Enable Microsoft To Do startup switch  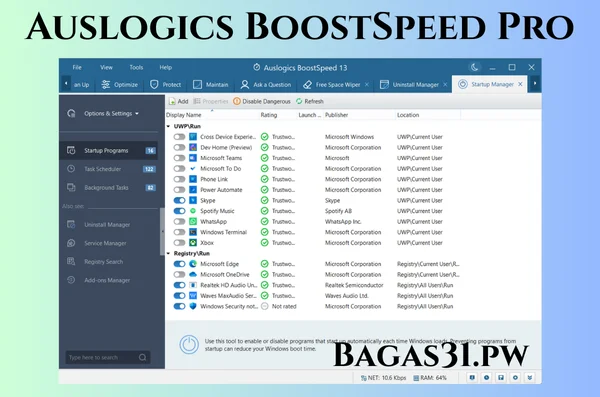(x=179, y=169)
